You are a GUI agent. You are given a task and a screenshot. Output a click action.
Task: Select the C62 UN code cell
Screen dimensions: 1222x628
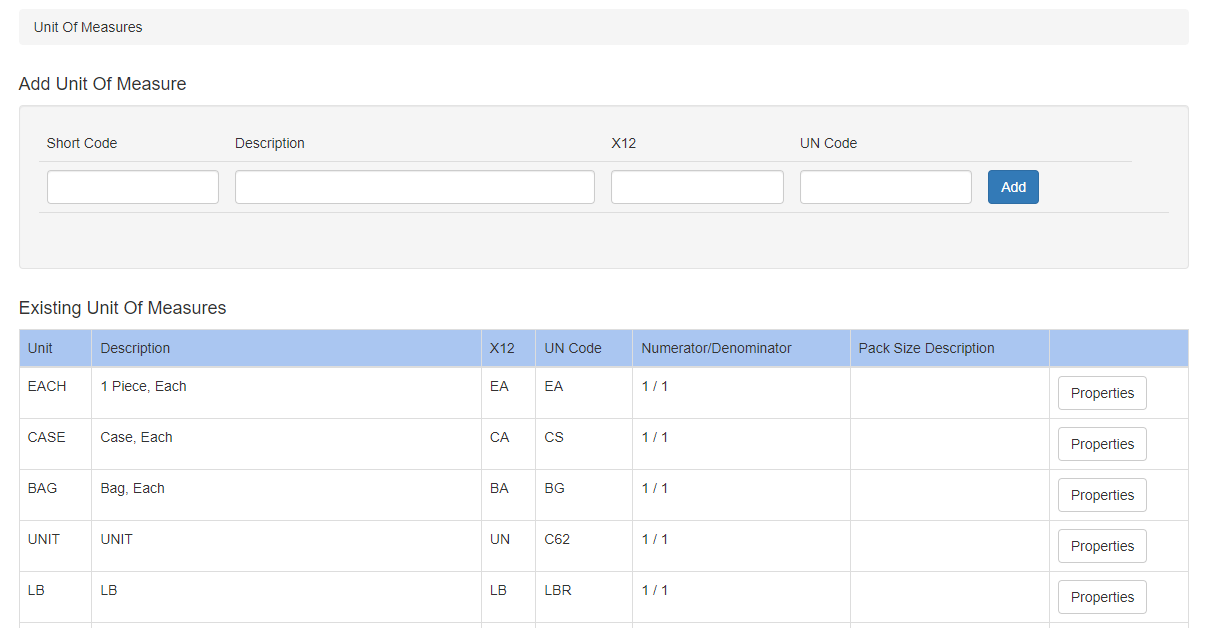(584, 546)
